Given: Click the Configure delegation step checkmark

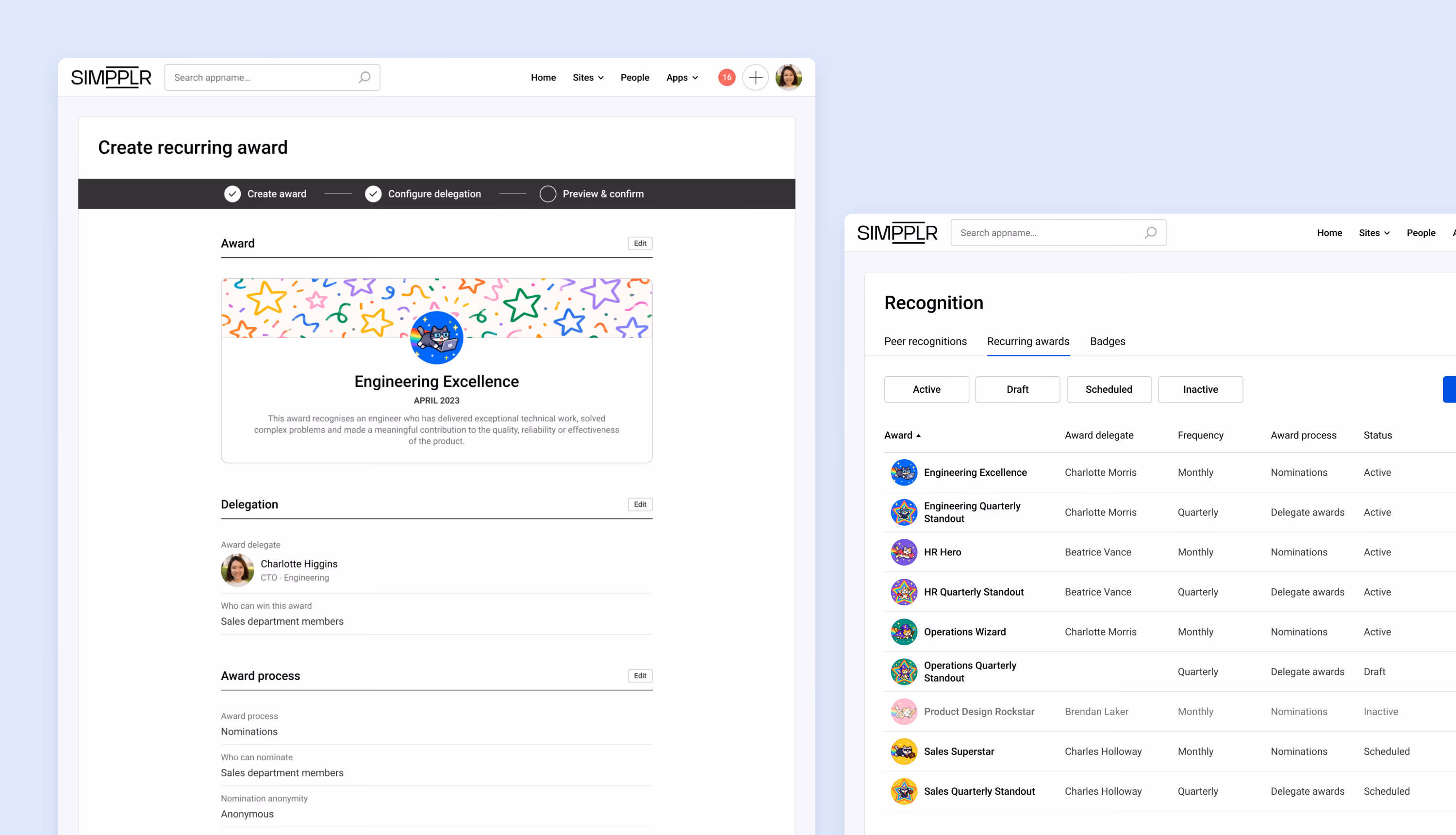Looking at the screenshot, I should pyautogui.click(x=373, y=194).
